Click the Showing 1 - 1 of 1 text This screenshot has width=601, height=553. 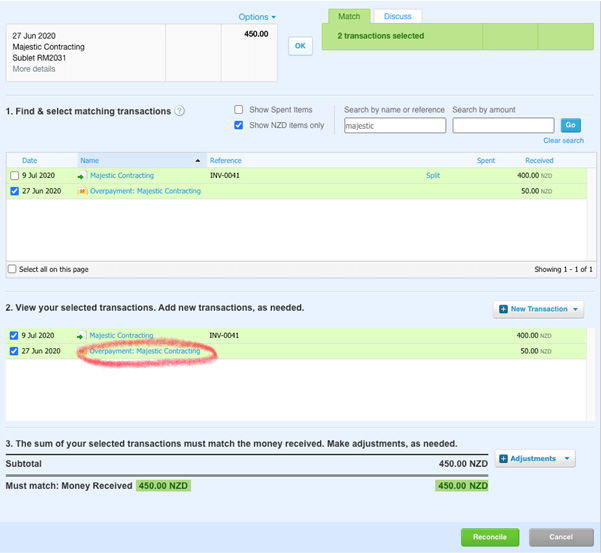point(563,269)
